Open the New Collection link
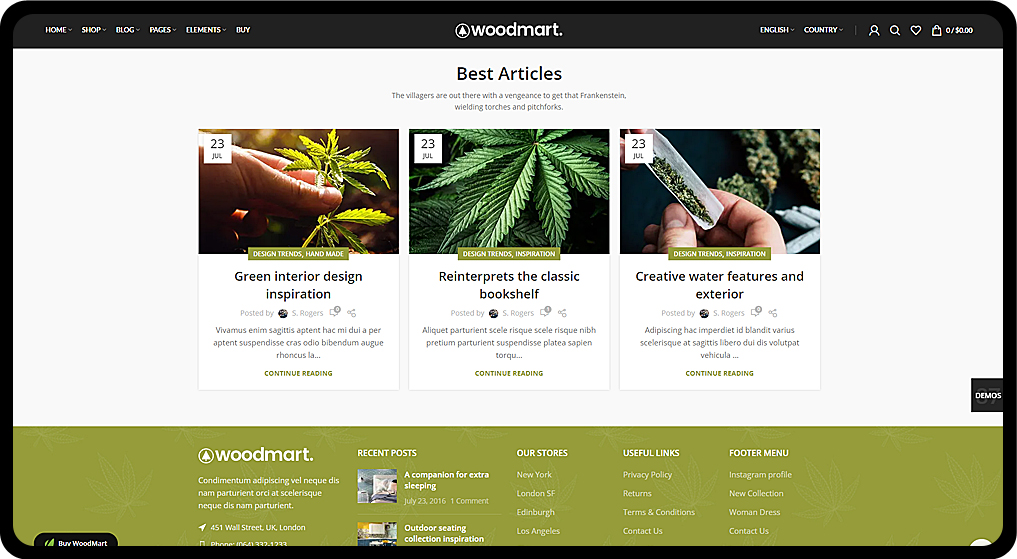This screenshot has height=559, width=1017. click(756, 494)
